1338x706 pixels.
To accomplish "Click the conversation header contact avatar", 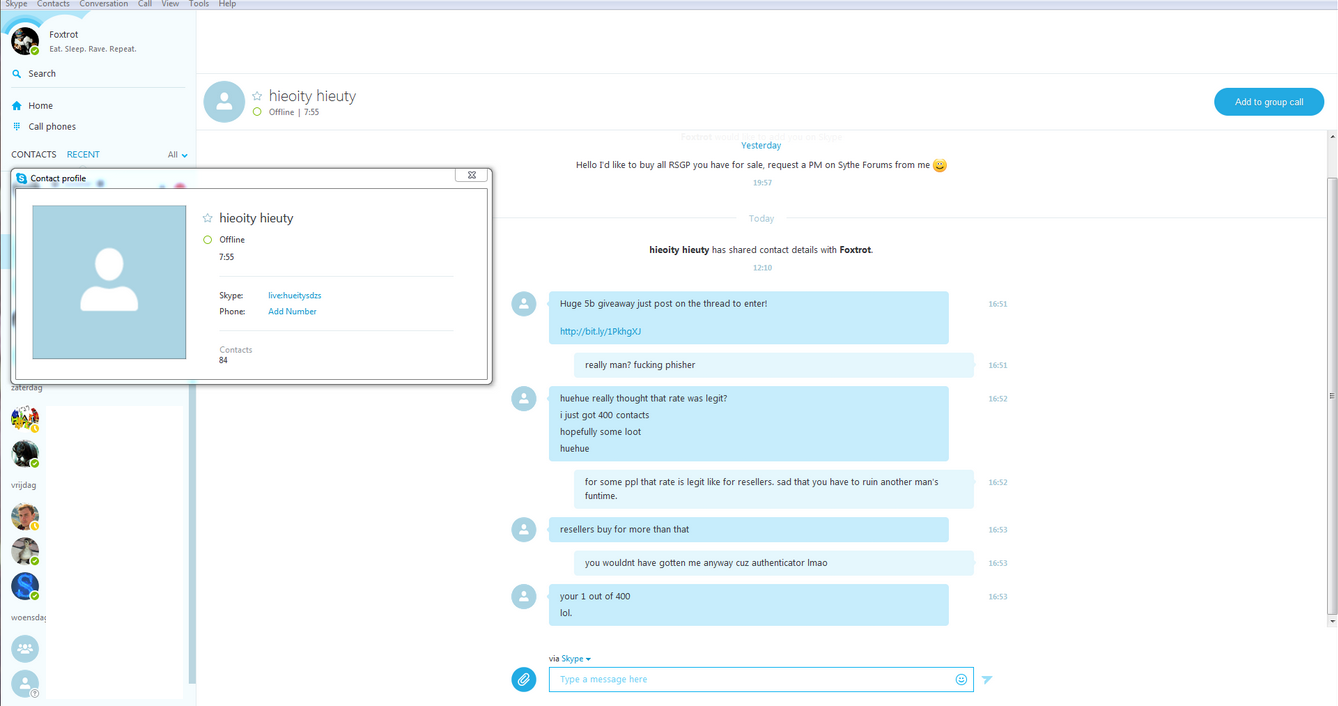I will click(x=224, y=102).
